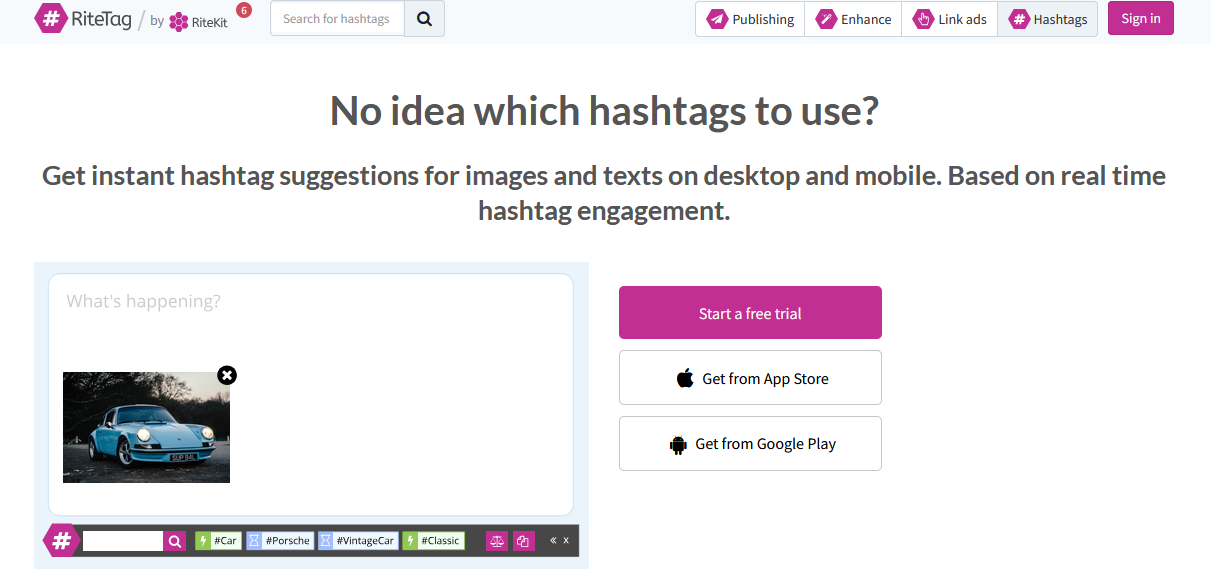The image size is (1211, 581).
Task: Open the Publishing tab
Action: pyautogui.click(x=751, y=19)
